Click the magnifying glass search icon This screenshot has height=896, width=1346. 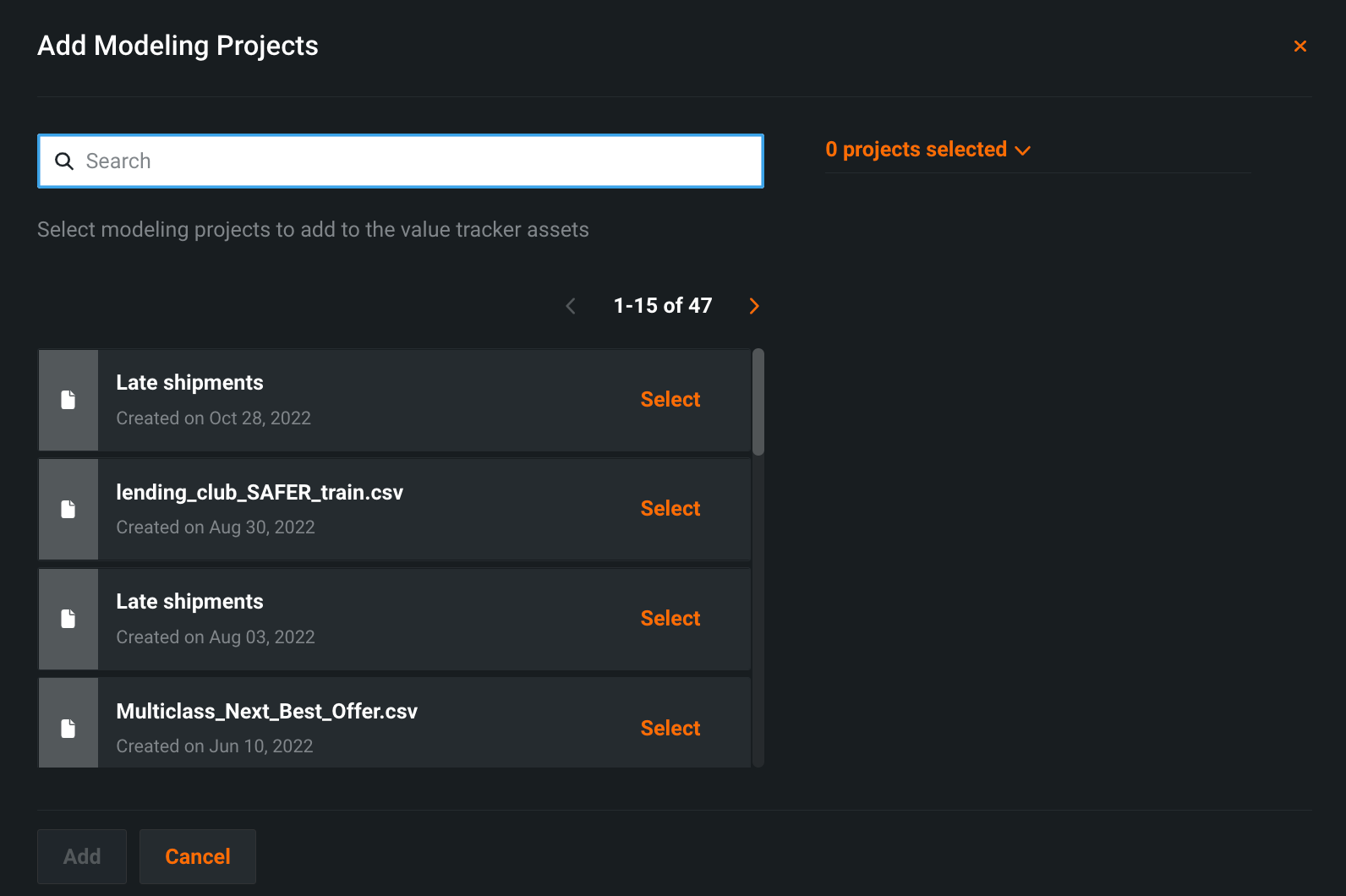point(64,161)
